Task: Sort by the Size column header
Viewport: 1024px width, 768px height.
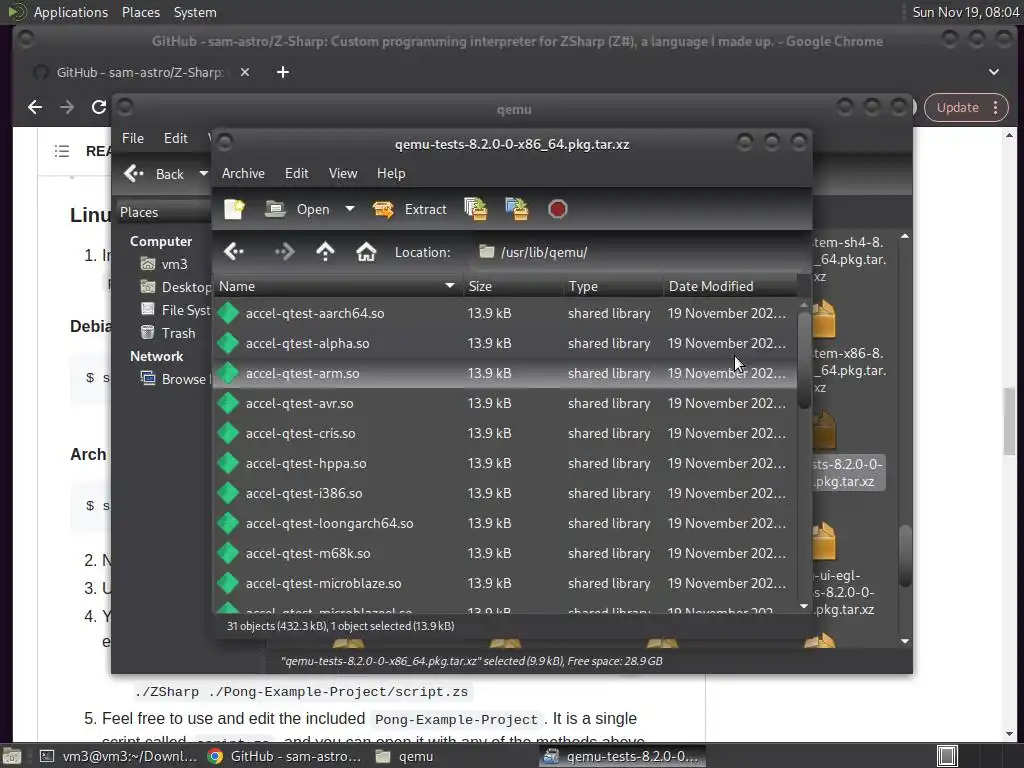Action: (512, 286)
